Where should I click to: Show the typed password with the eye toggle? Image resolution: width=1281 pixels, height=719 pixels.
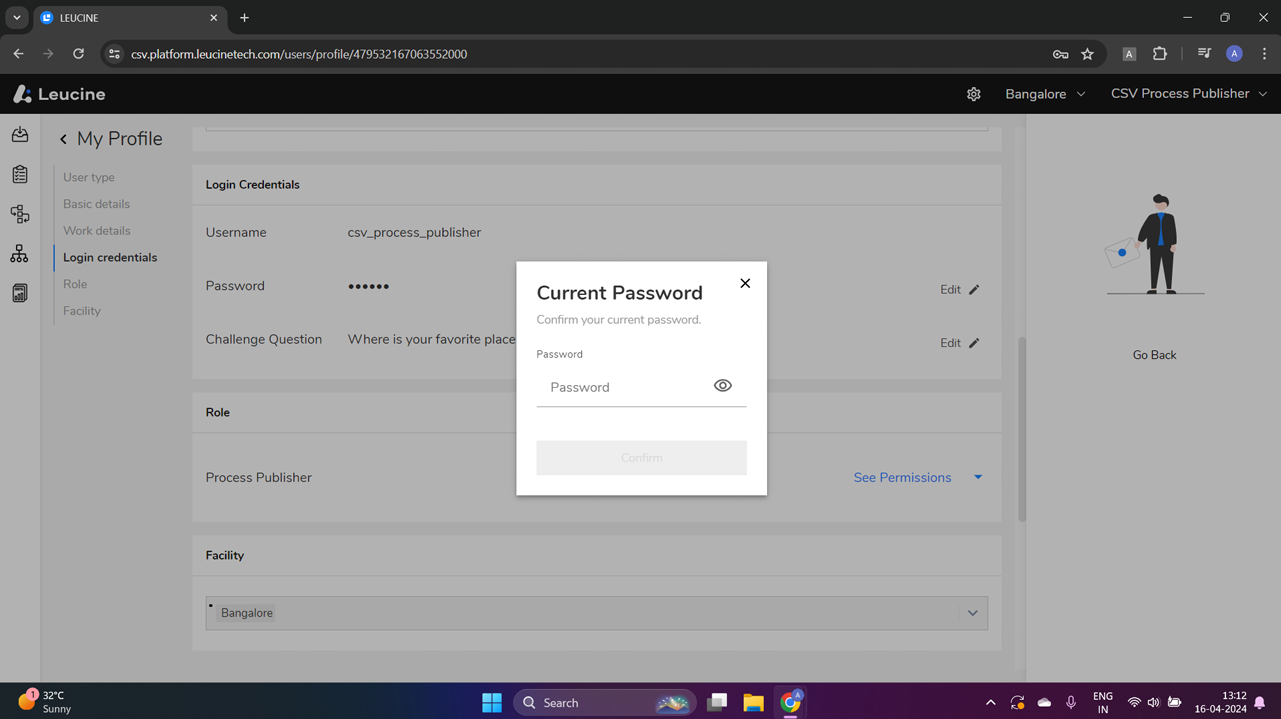(x=722, y=385)
